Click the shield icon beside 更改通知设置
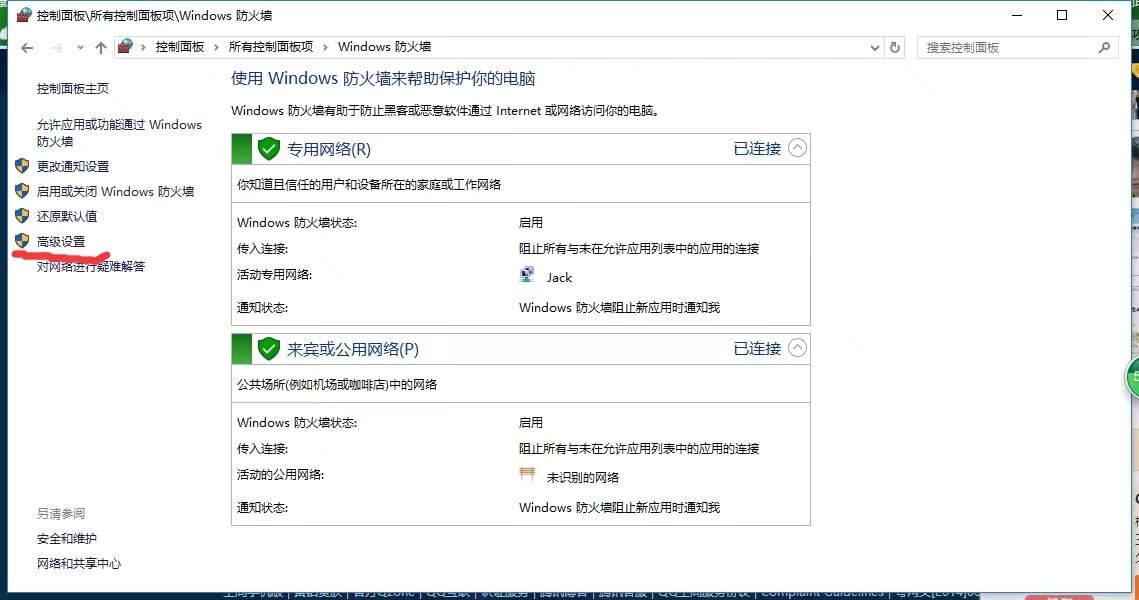This screenshot has width=1139, height=600. tap(23, 166)
